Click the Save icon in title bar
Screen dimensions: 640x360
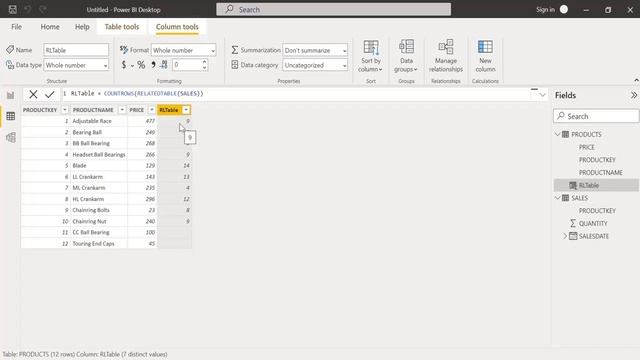click(13, 9)
